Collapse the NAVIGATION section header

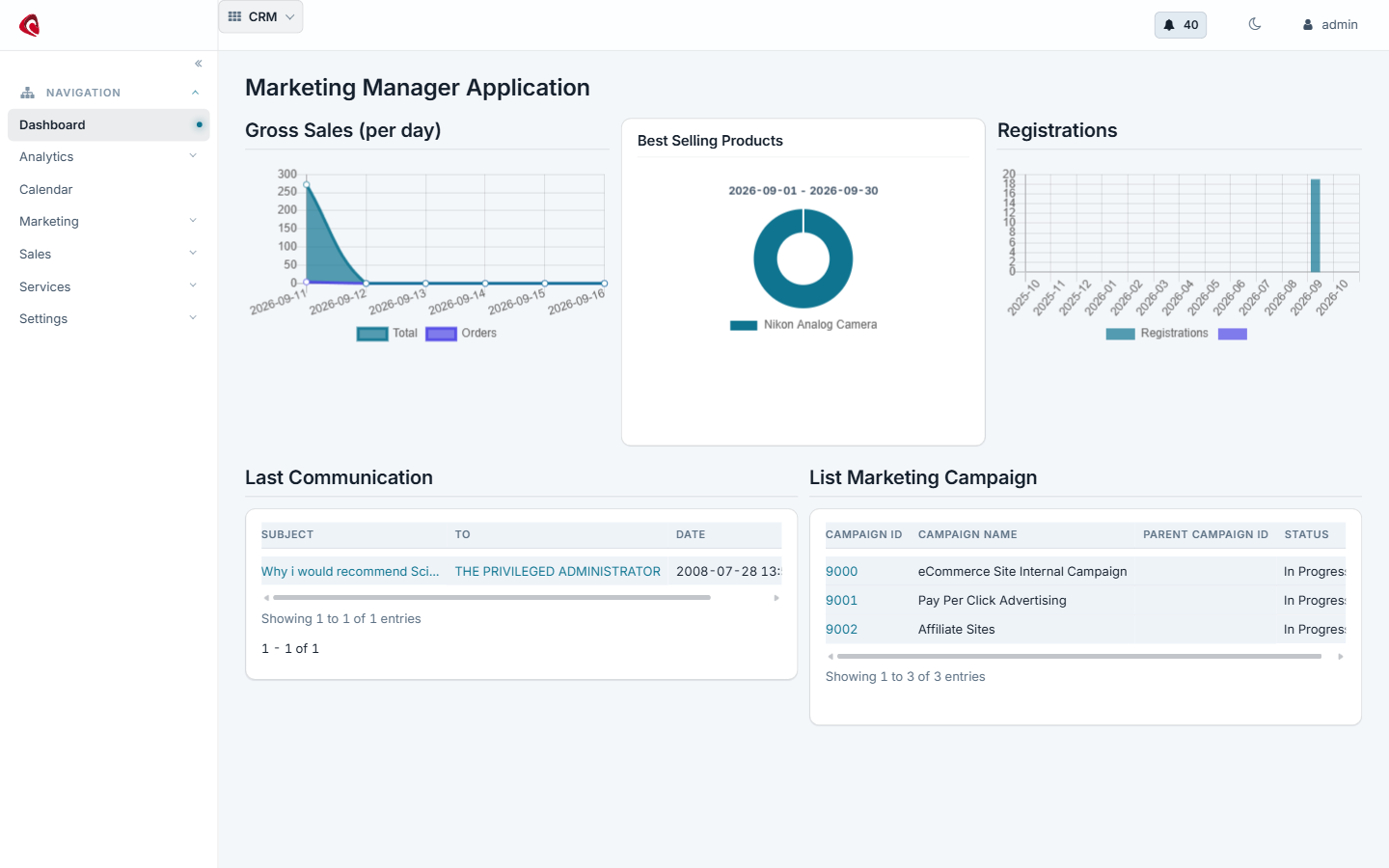109,93
